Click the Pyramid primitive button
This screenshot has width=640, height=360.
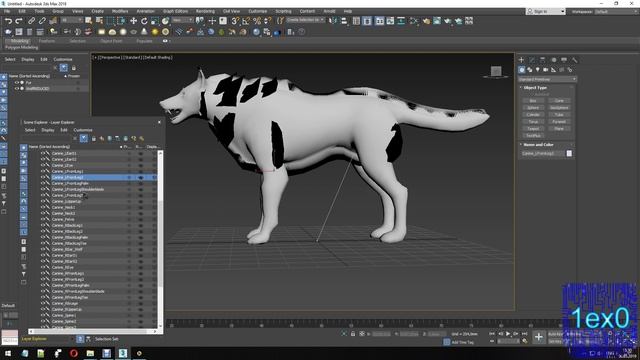(x=559, y=122)
